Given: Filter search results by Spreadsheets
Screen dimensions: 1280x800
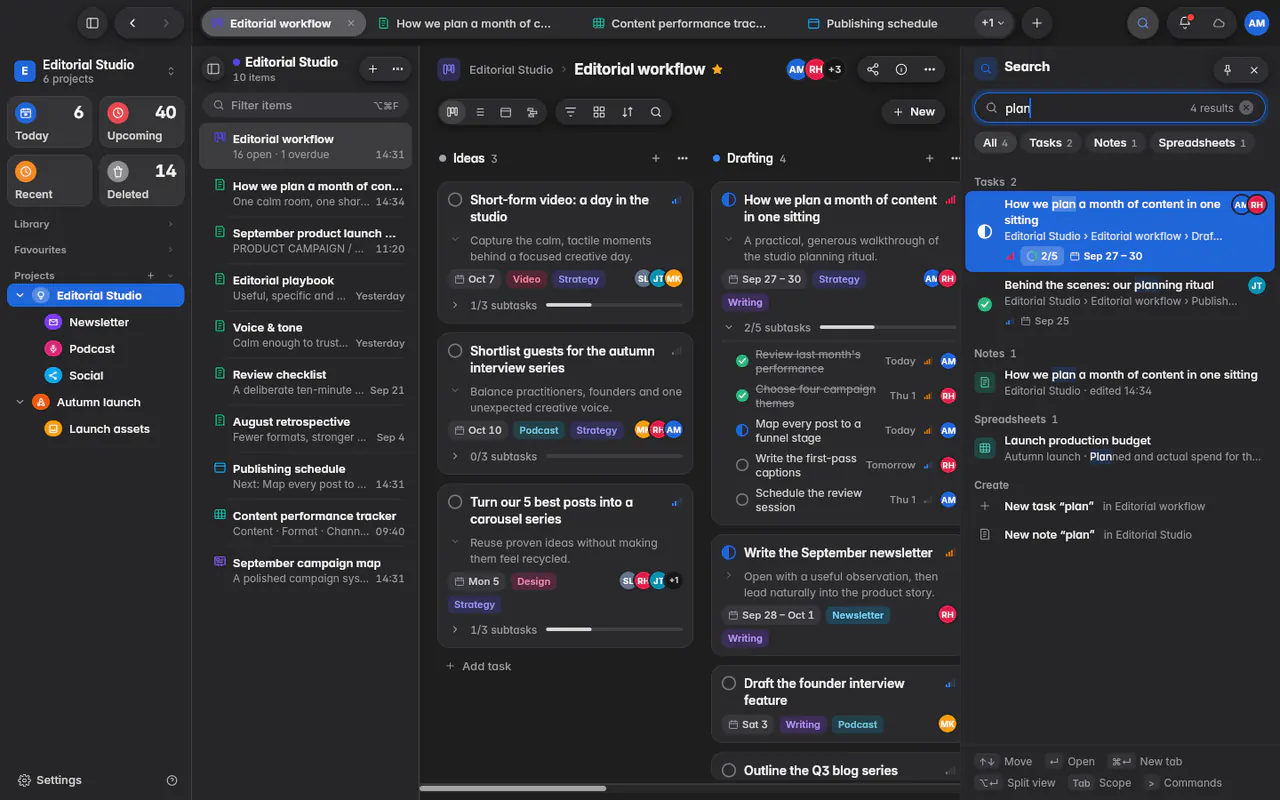Looking at the screenshot, I should 1202,143.
